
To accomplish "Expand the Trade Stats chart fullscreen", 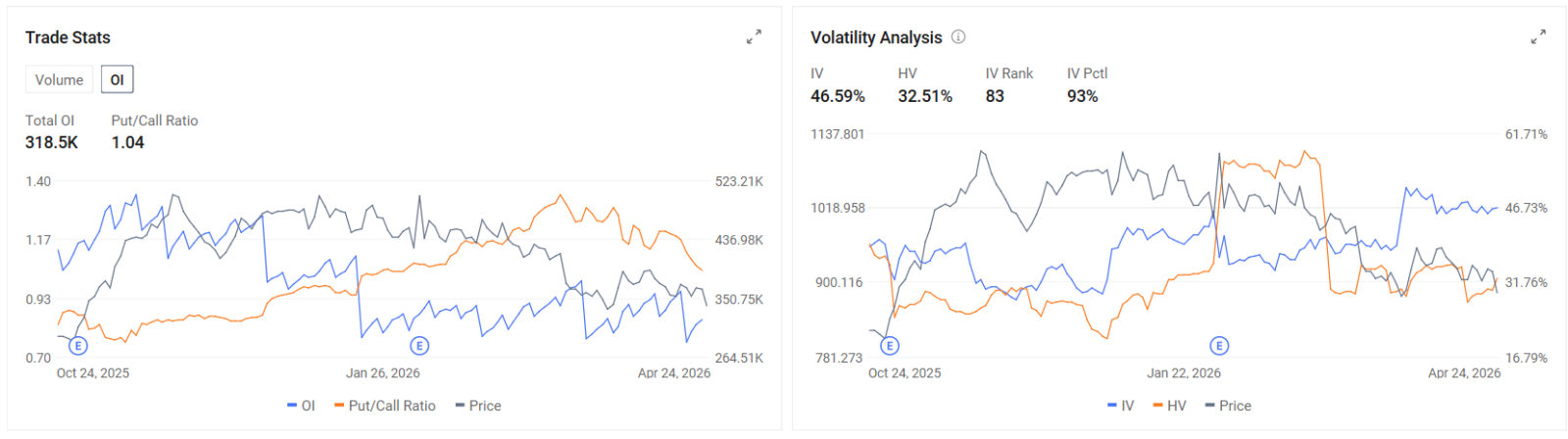I will (754, 37).
